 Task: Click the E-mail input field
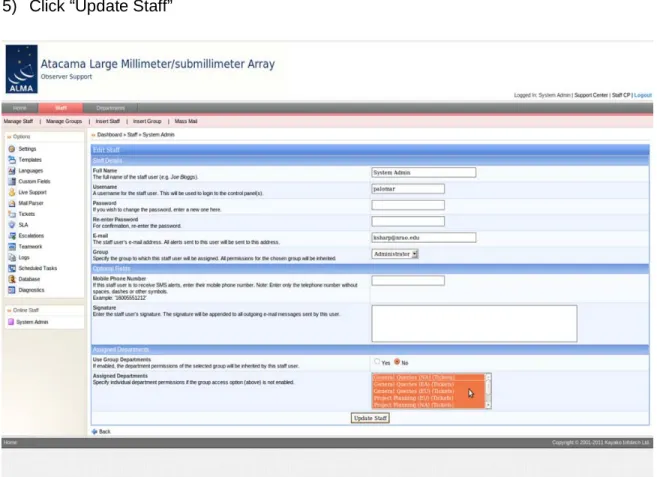tap(424, 238)
